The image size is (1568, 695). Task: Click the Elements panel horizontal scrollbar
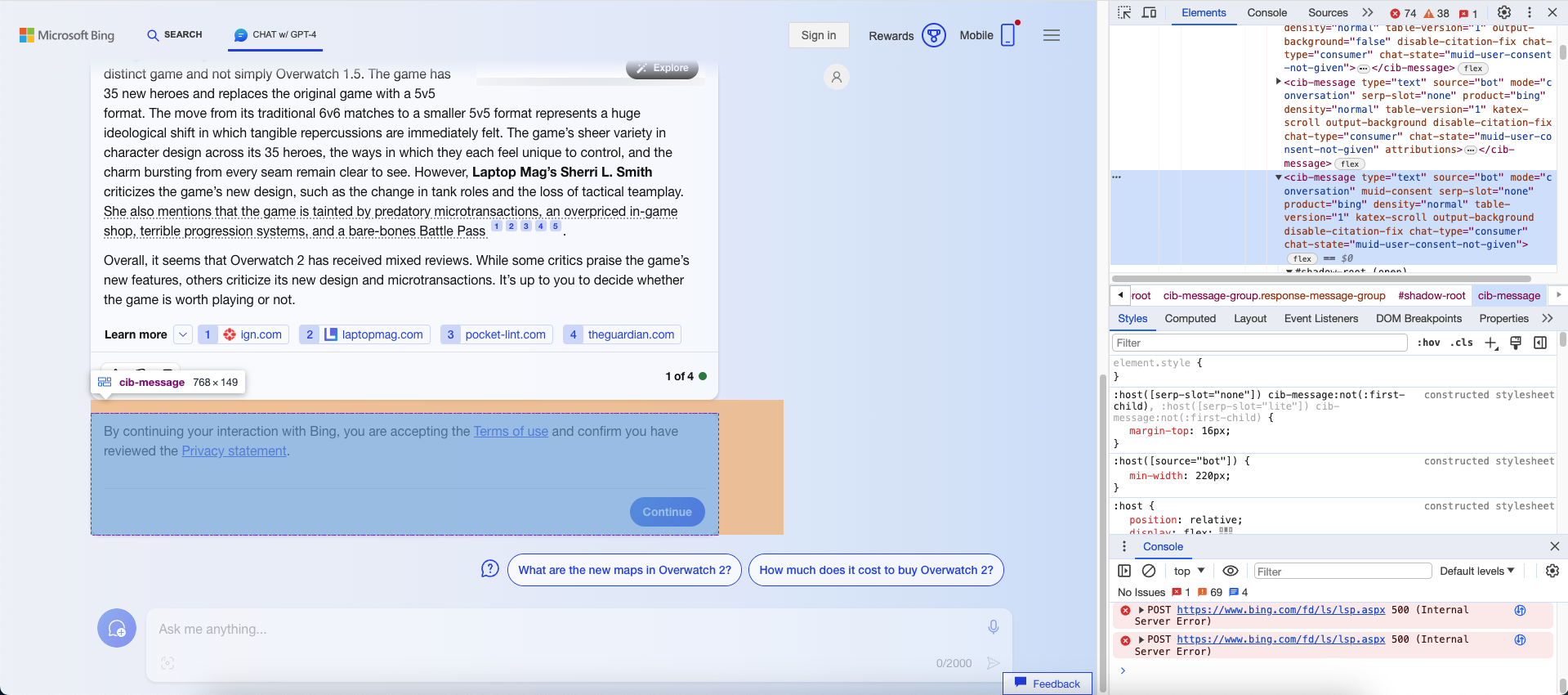coord(1320,279)
